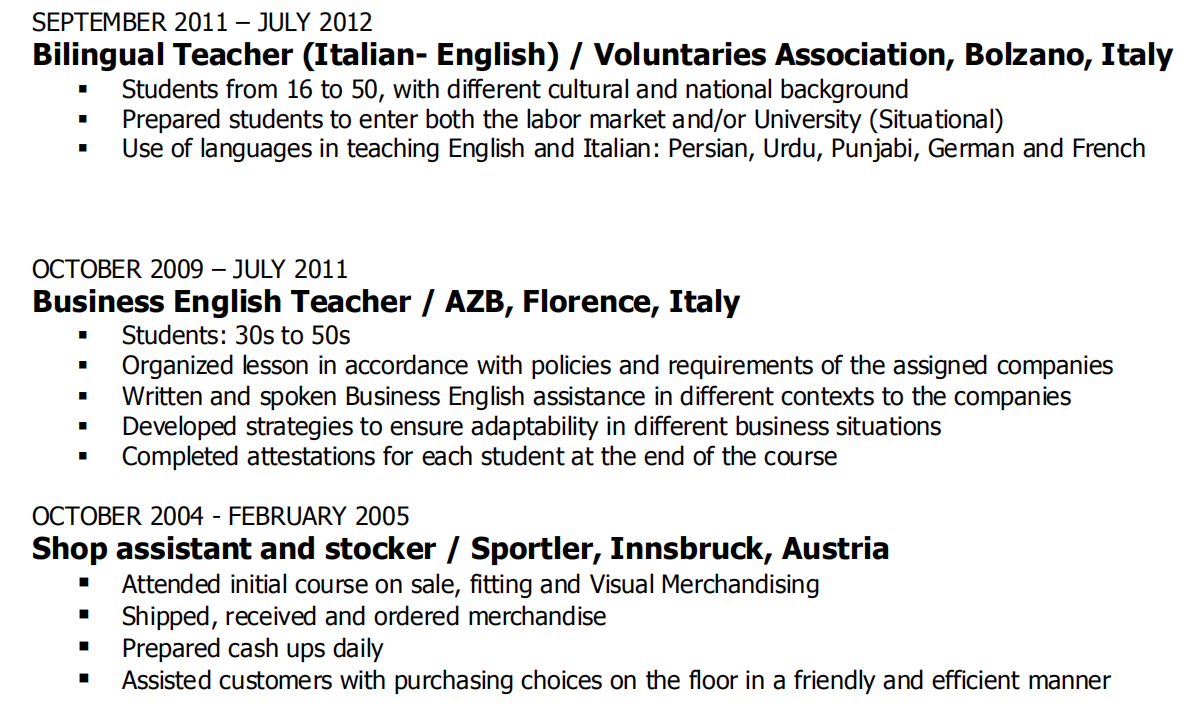Image resolution: width=1191 pixels, height=706 pixels.
Task: Click the "Written and spoken Business English" line
Action: [x=596, y=396]
